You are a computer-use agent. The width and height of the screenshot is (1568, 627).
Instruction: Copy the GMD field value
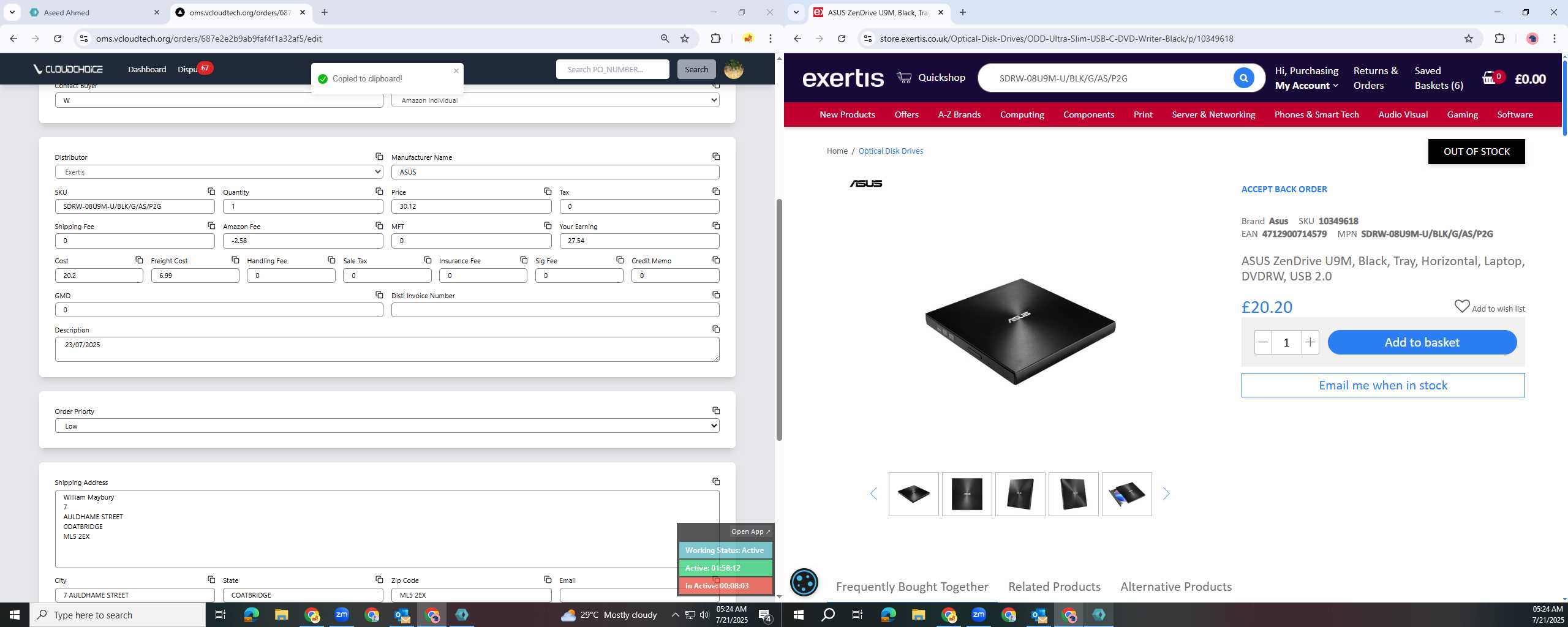(x=379, y=295)
